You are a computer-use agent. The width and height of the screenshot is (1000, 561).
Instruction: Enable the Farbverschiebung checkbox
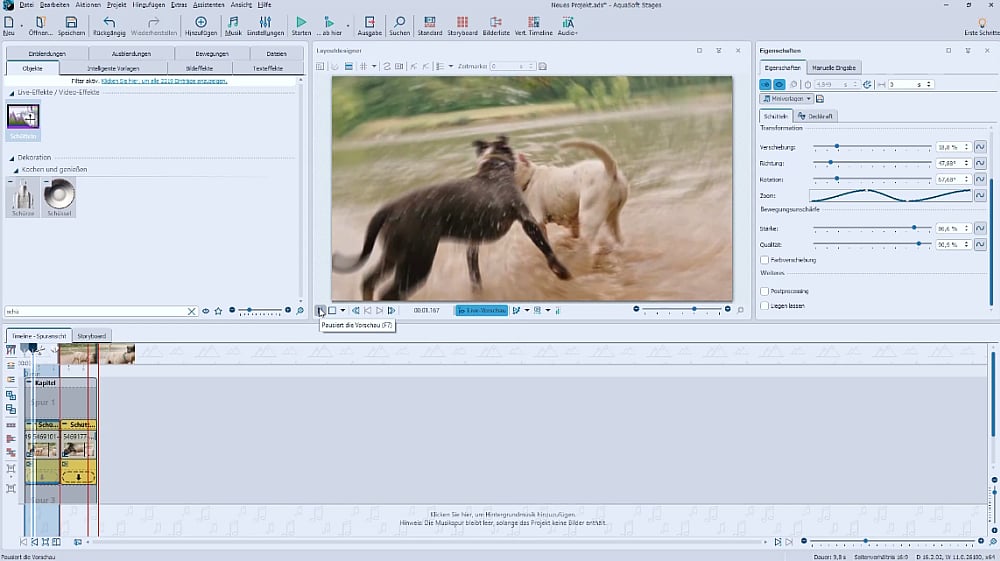pos(765,260)
